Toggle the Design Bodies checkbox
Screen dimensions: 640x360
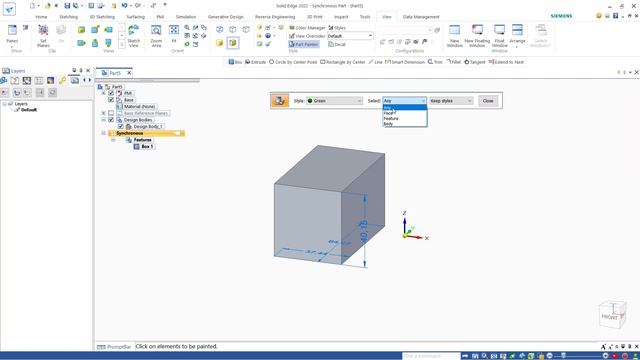(x=111, y=120)
